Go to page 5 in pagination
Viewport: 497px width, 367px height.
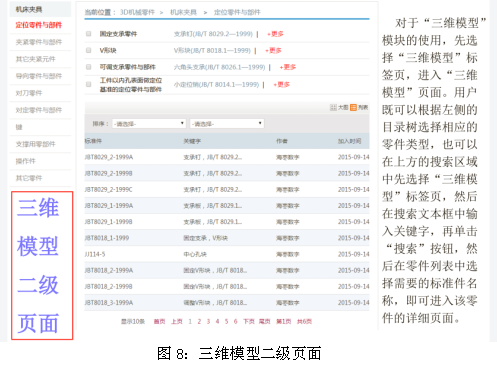[226, 321]
